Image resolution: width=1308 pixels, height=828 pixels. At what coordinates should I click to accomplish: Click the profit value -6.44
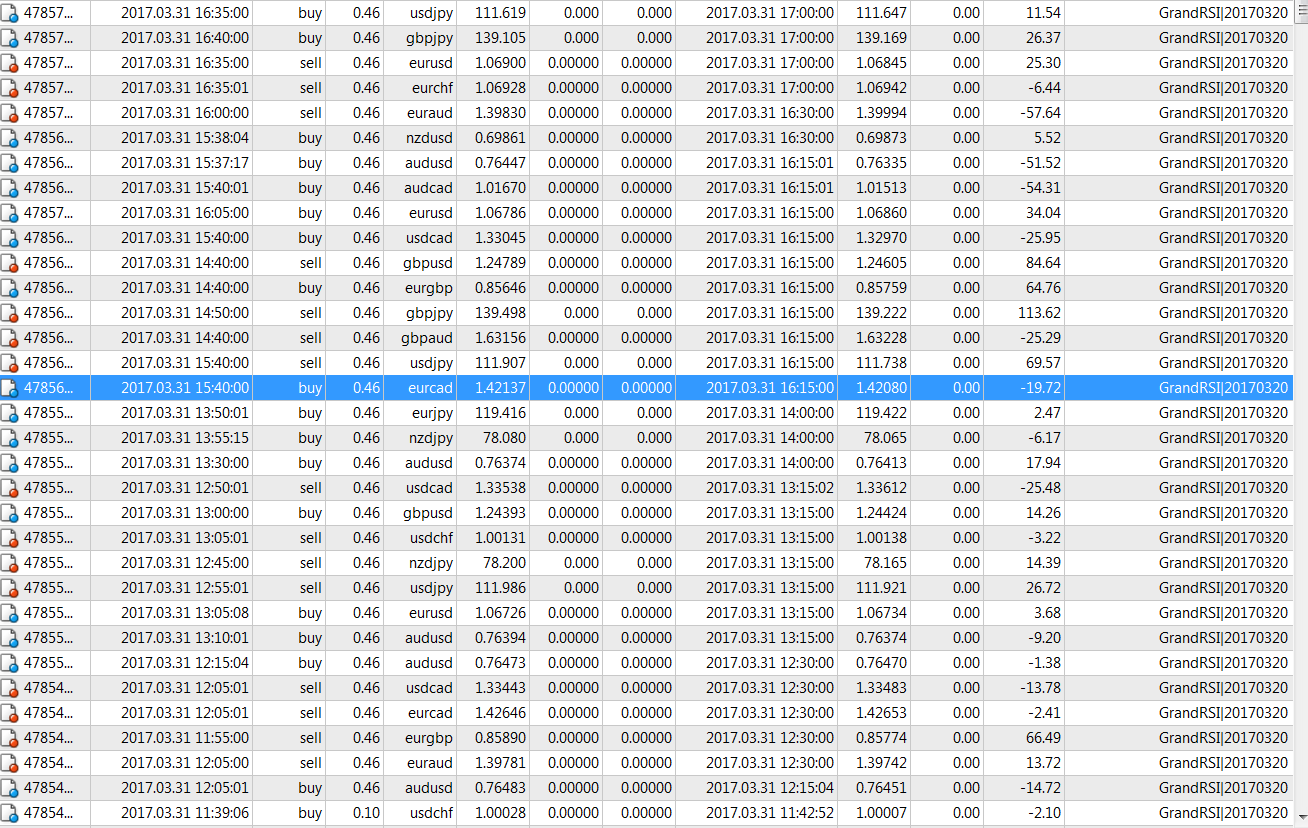coord(1045,88)
